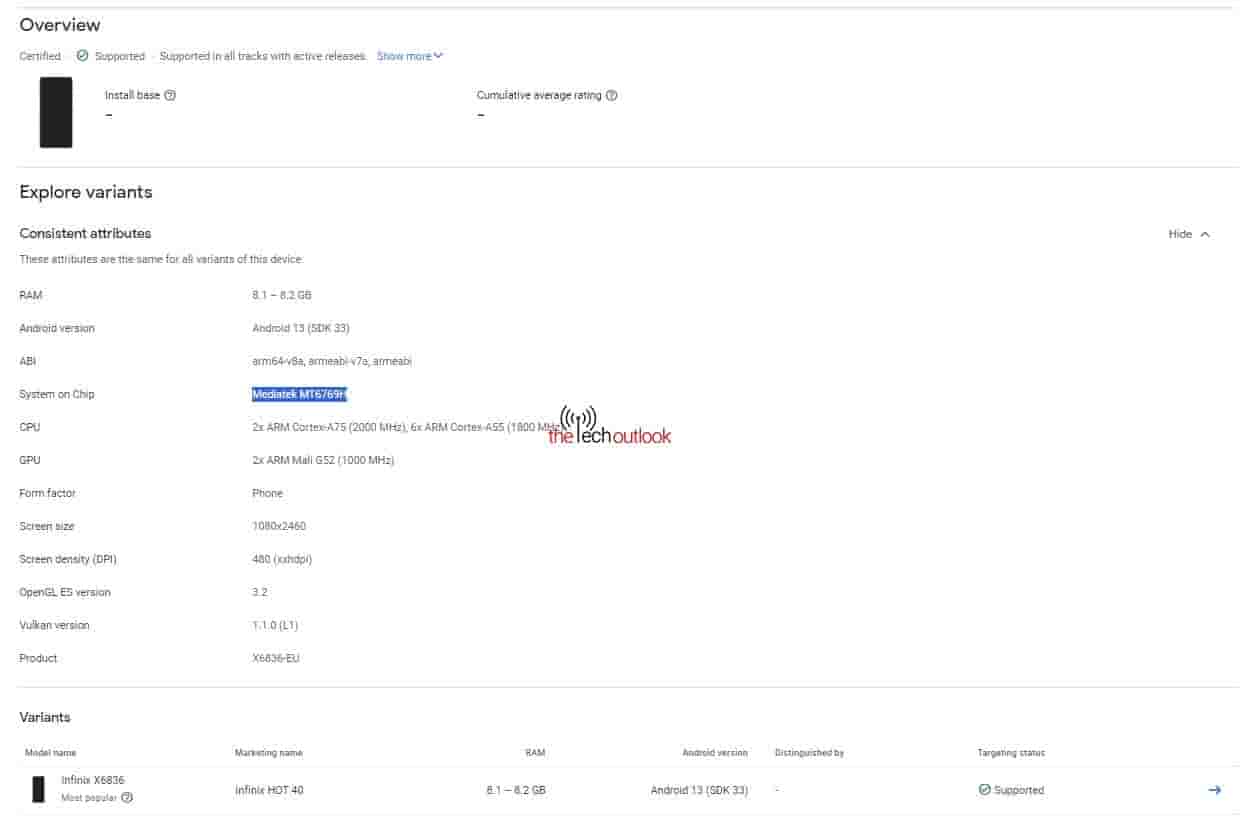Image resolution: width=1252 pixels, height=823 pixels.
Task: Collapse Consistent attributes using Hide
Action: [x=1189, y=234]
